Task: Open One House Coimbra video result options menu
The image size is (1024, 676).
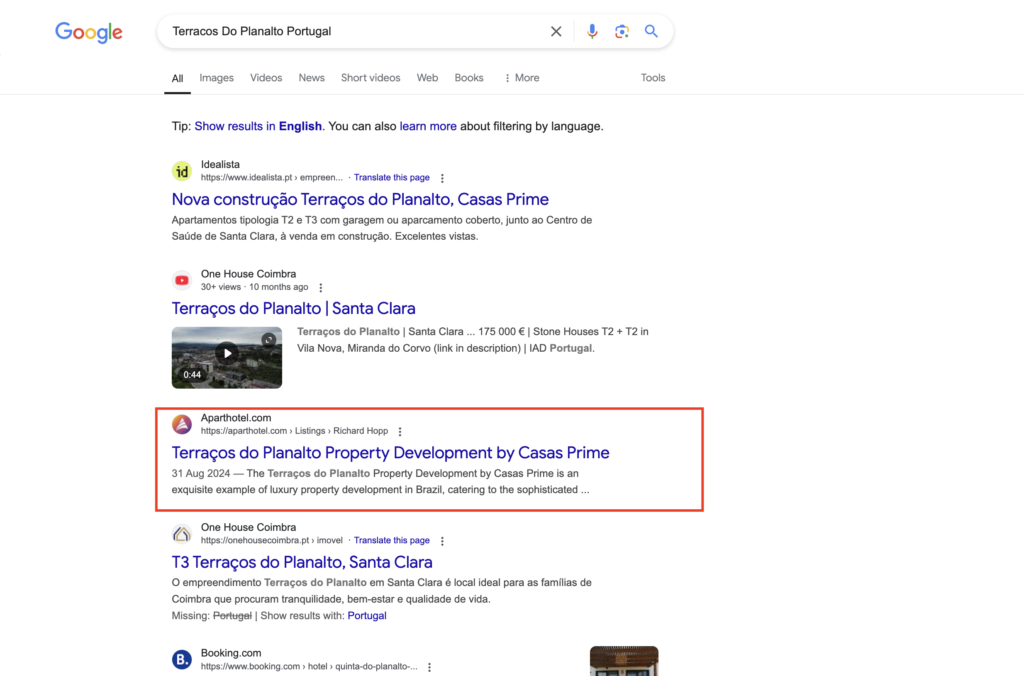Action: point(321,287)
